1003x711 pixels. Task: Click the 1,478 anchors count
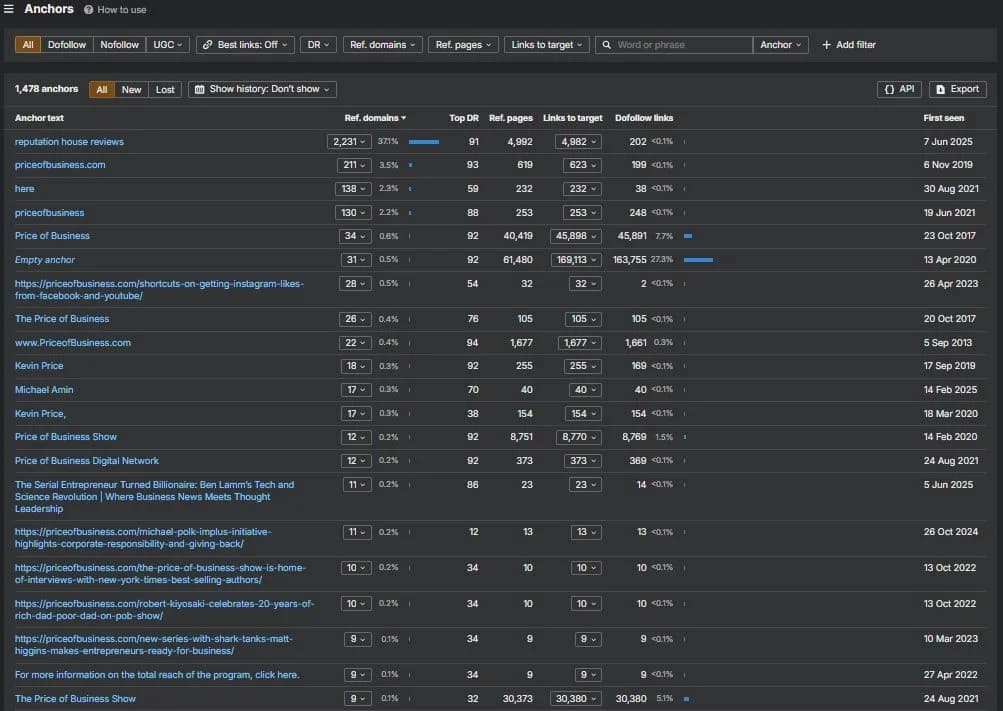[46, 89]
